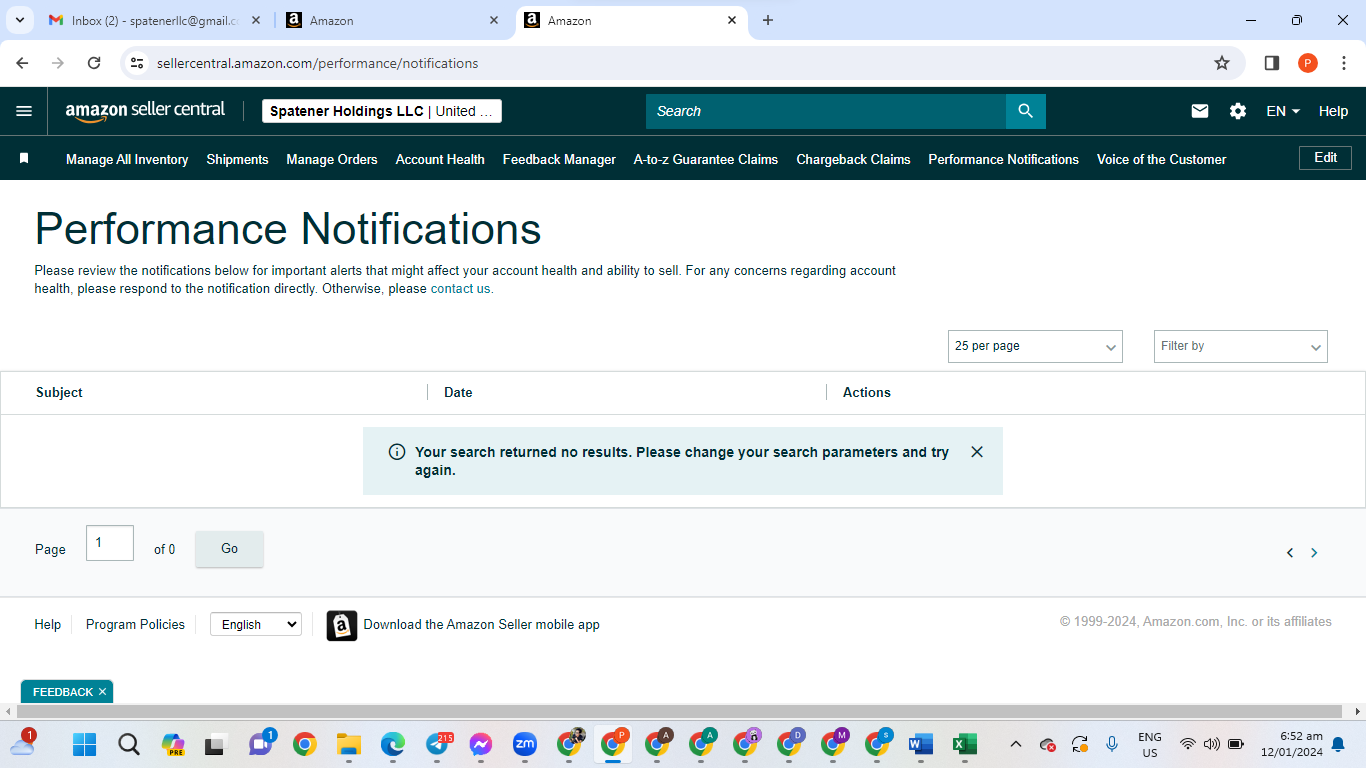
Task: Click the Seller Central search field
Action: pyautogui.click(x=826, y=111)
